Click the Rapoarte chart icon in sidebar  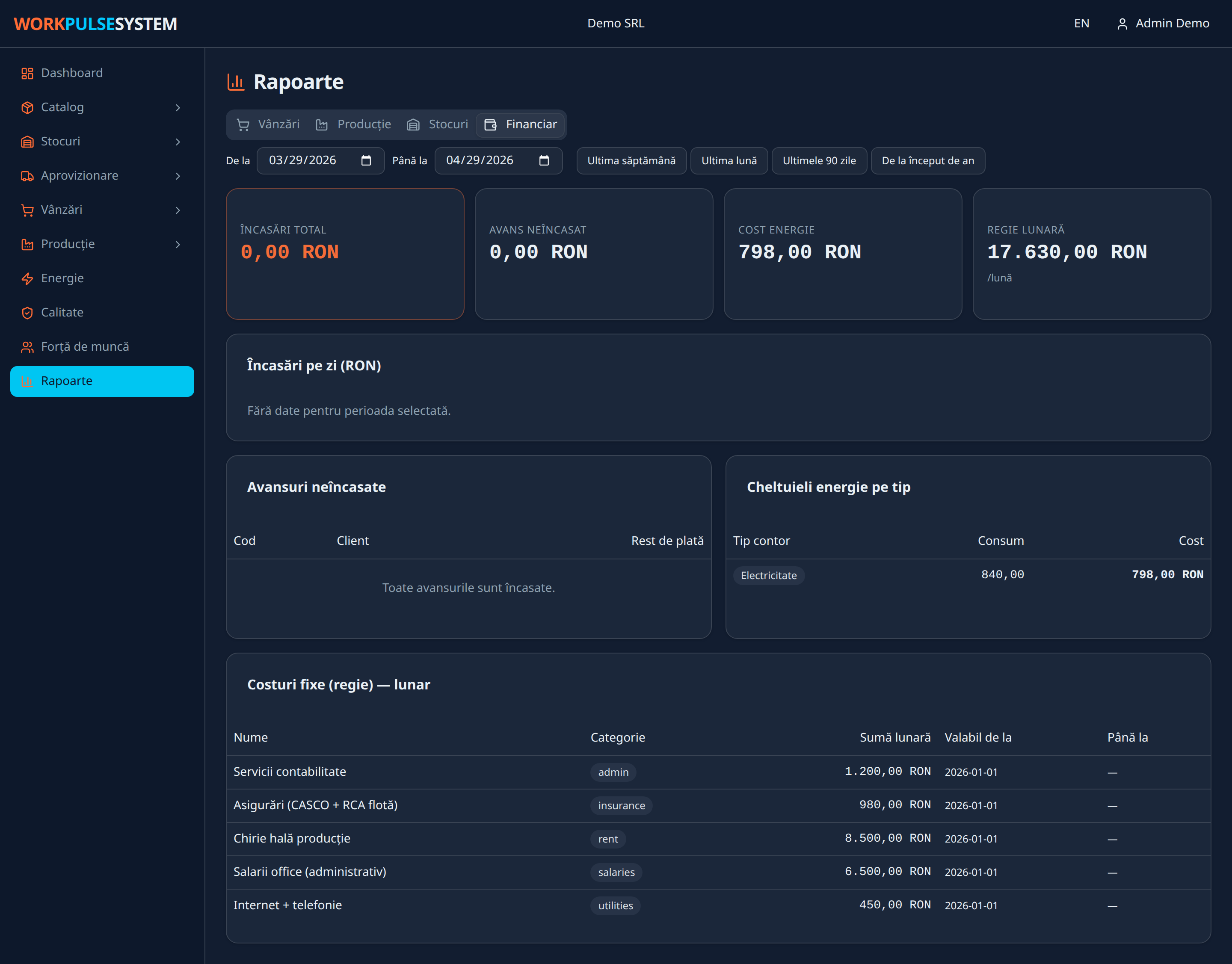coord(27,381)
